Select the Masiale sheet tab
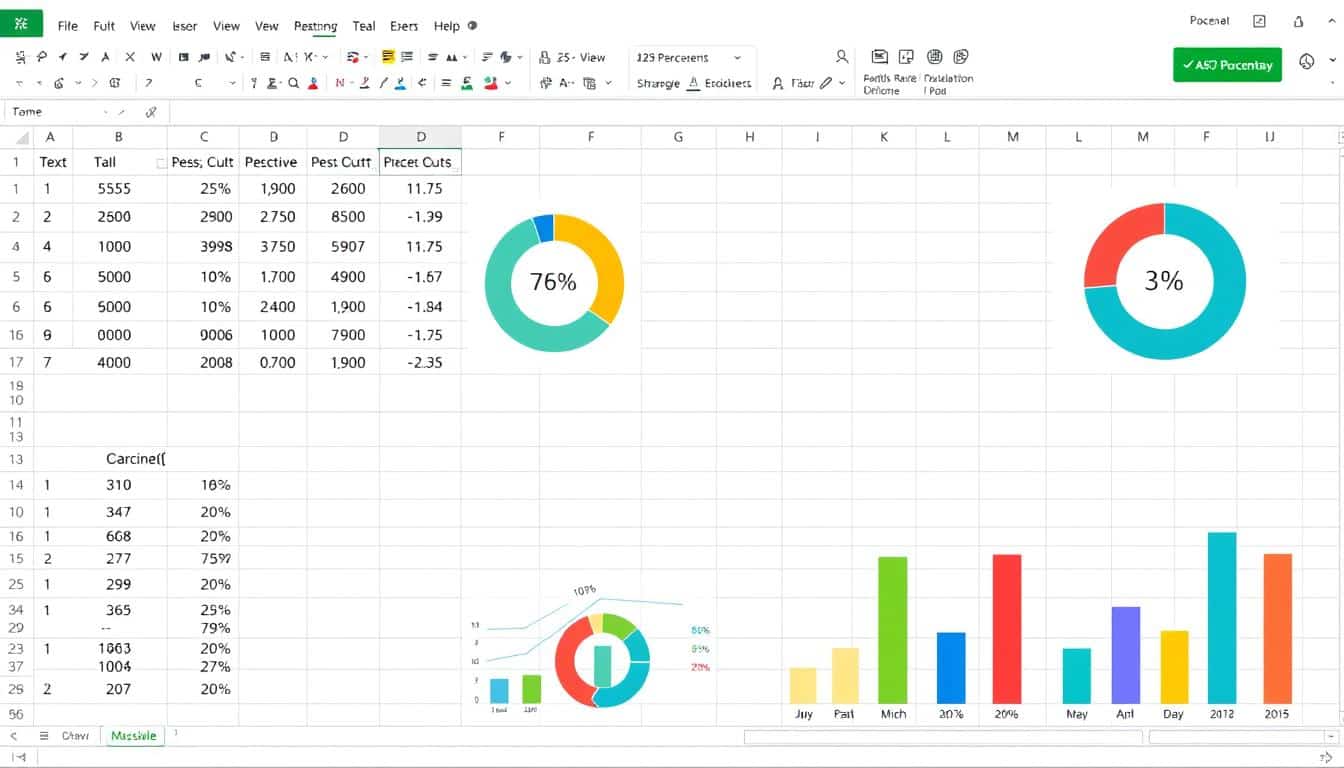This screenshot has height=768, width=1344. (134, 735)
